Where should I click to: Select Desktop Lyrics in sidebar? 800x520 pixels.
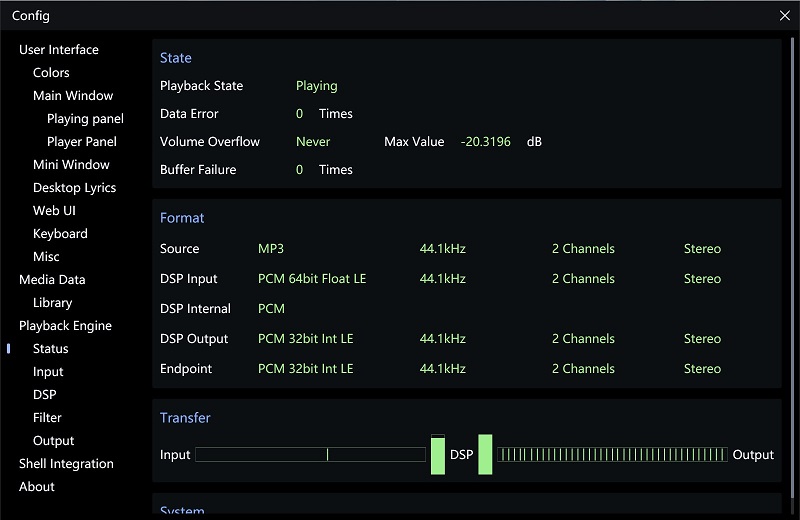tap(74, 187)
